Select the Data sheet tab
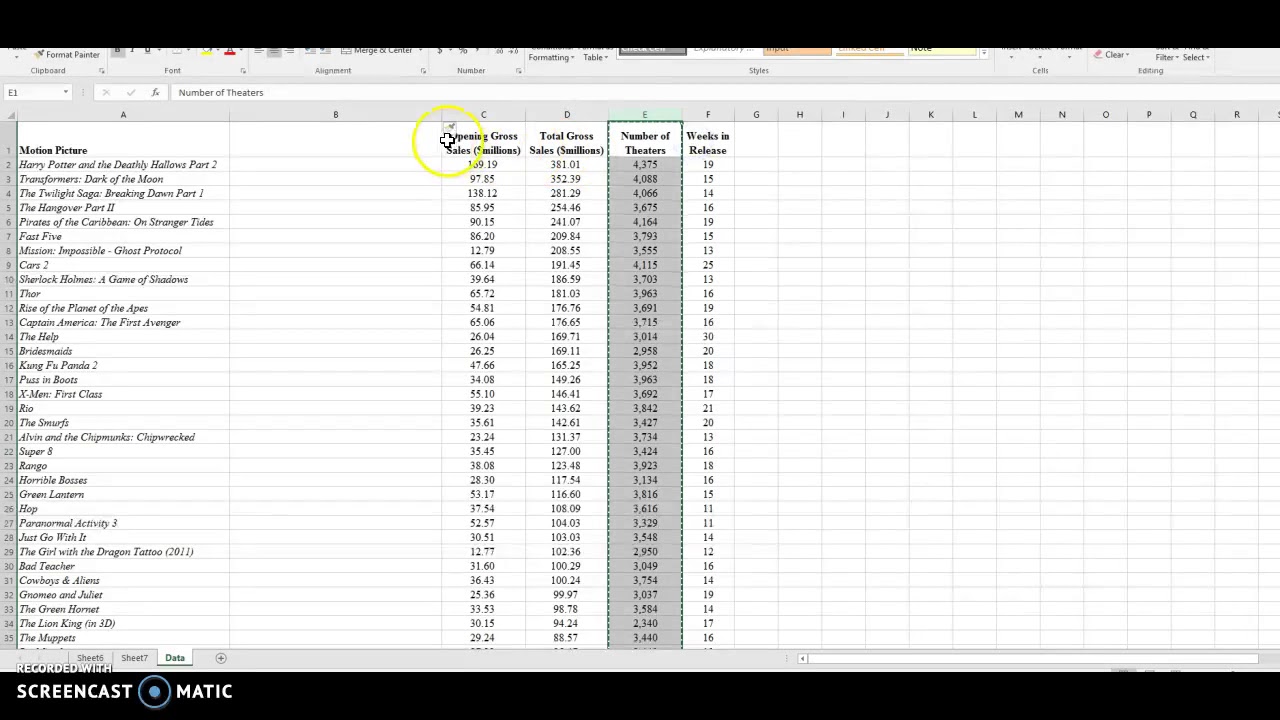 click(x=175, y=658)
